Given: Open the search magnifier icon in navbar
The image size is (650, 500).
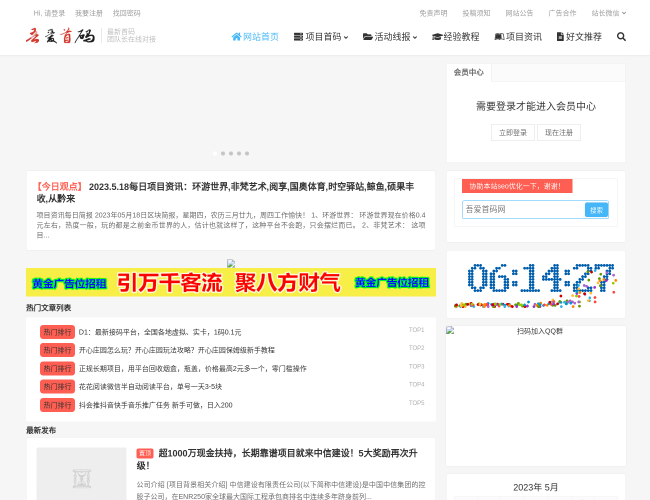Looking at the screenshot, I should coord(621,37).
